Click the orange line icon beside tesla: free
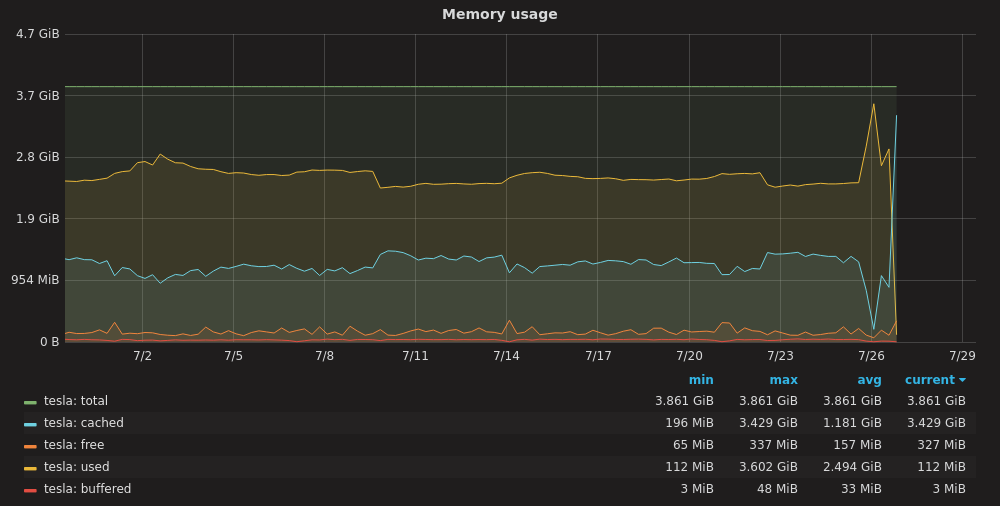 (x=30, y=446)
